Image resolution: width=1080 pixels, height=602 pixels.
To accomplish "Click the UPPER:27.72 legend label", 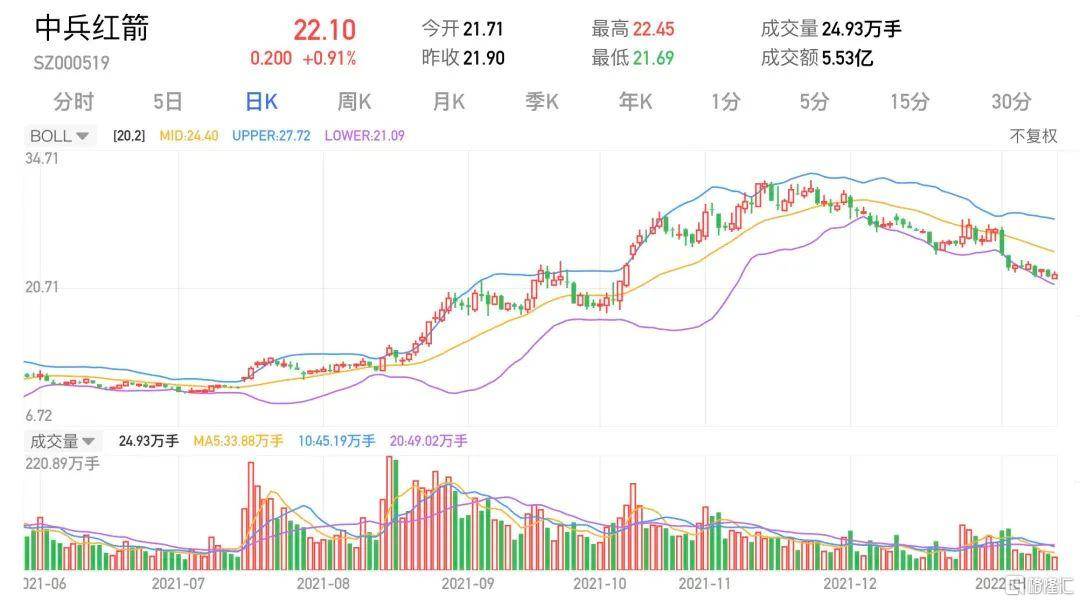I will click(271, 136).
